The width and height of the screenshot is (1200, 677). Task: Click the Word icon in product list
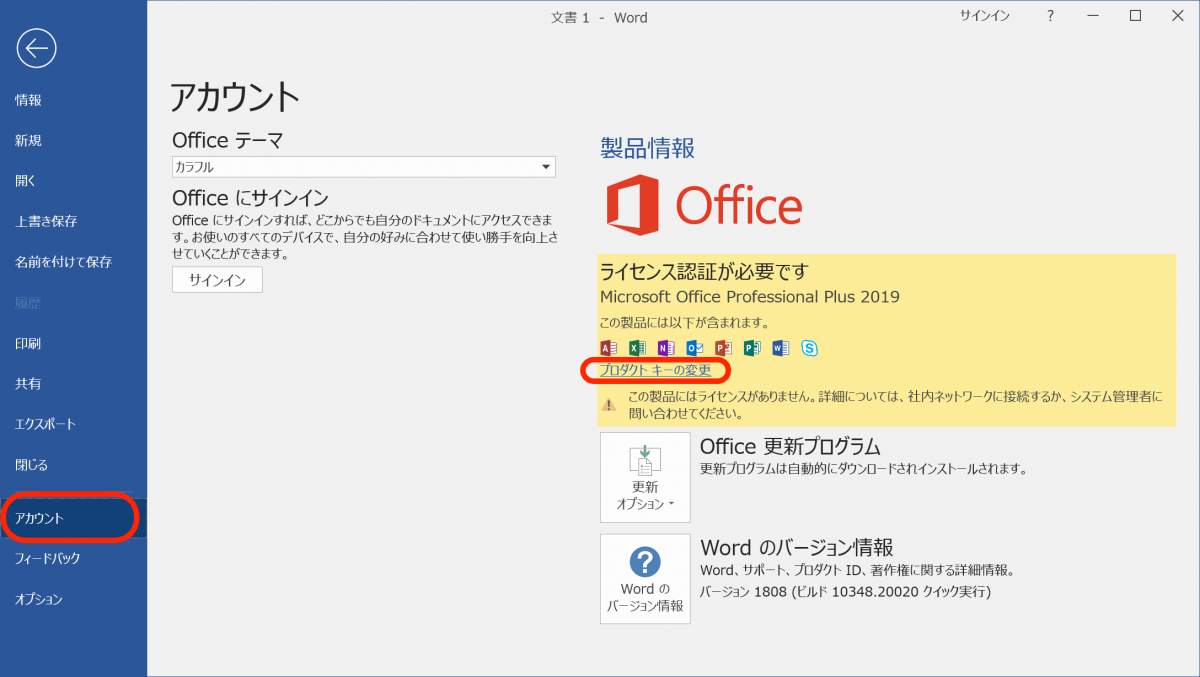pyautogui.click(x=781, y=348)
